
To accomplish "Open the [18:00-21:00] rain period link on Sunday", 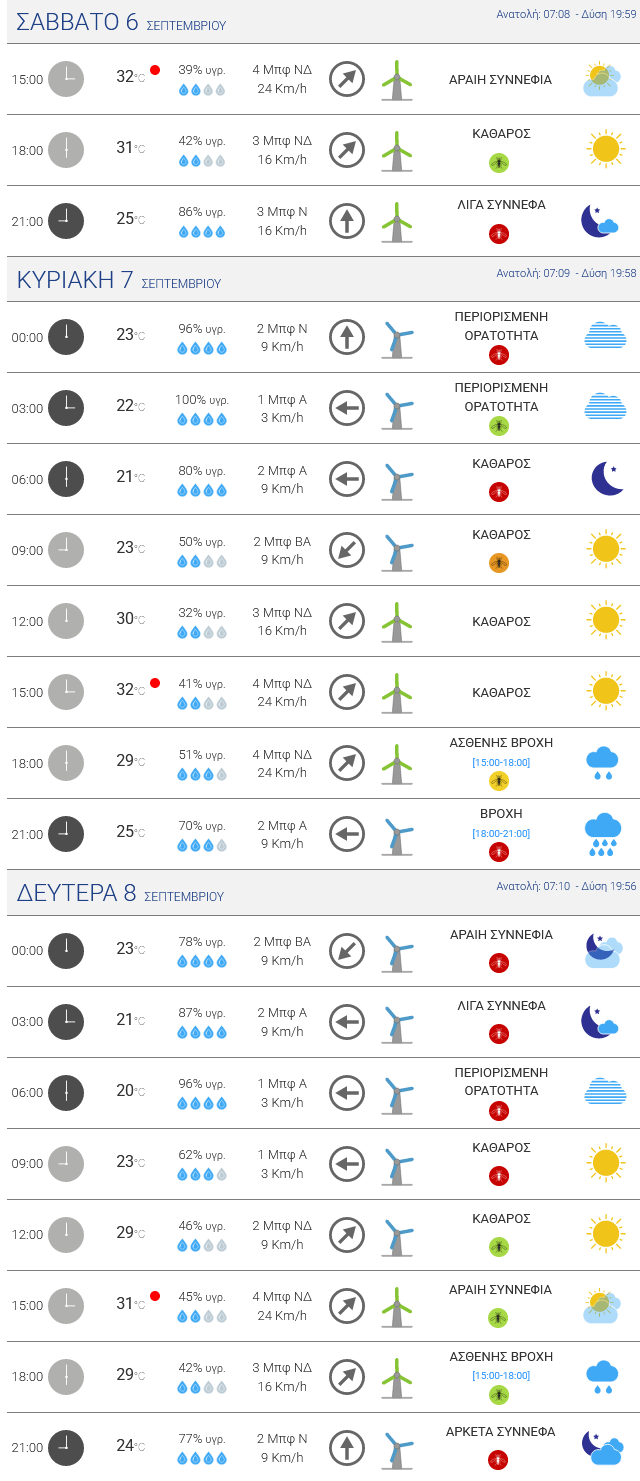I will [x=501, y=833].
